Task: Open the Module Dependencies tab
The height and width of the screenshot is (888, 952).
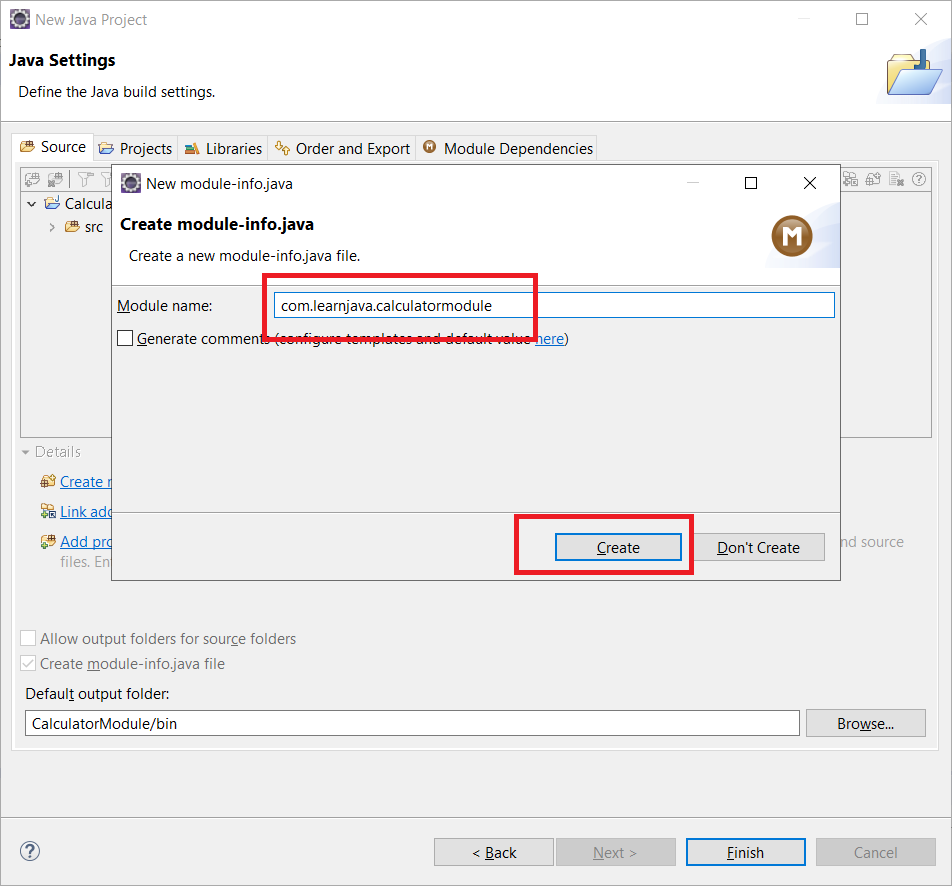Action: point(507,148)
